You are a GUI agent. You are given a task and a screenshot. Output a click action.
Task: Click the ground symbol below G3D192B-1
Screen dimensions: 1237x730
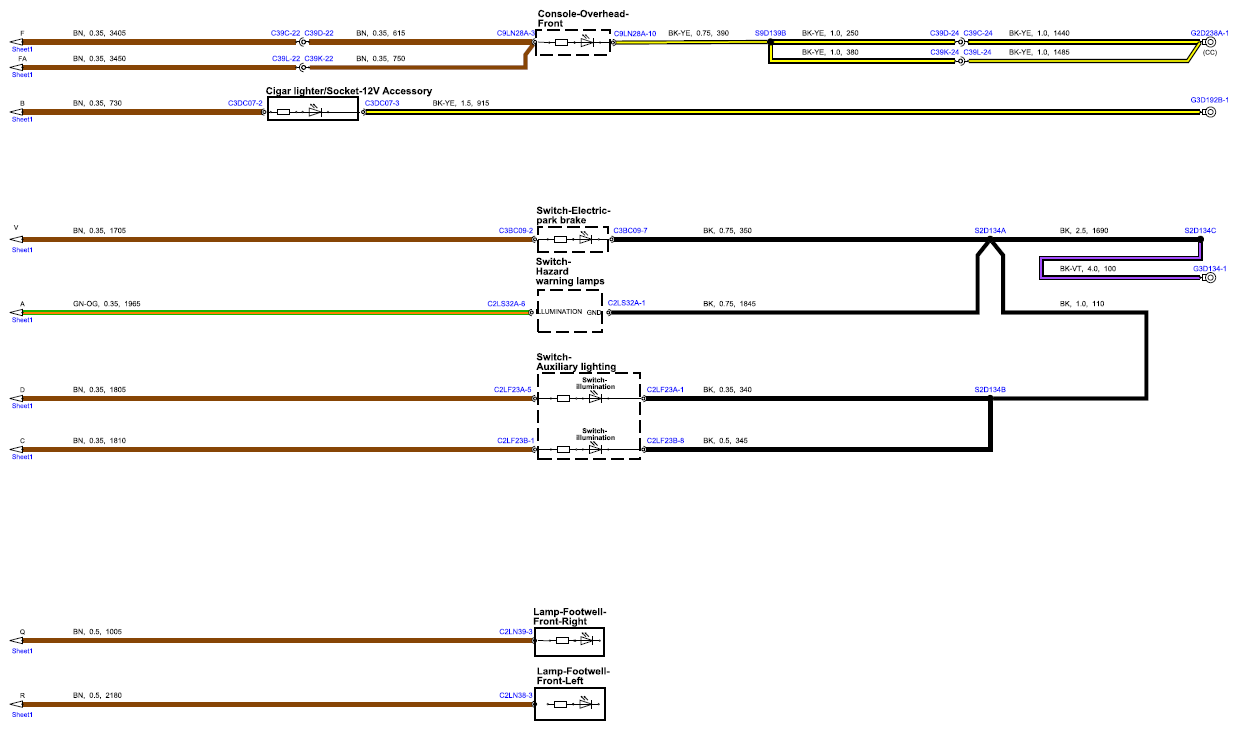pyautogui.click(x=1209, y=112)
